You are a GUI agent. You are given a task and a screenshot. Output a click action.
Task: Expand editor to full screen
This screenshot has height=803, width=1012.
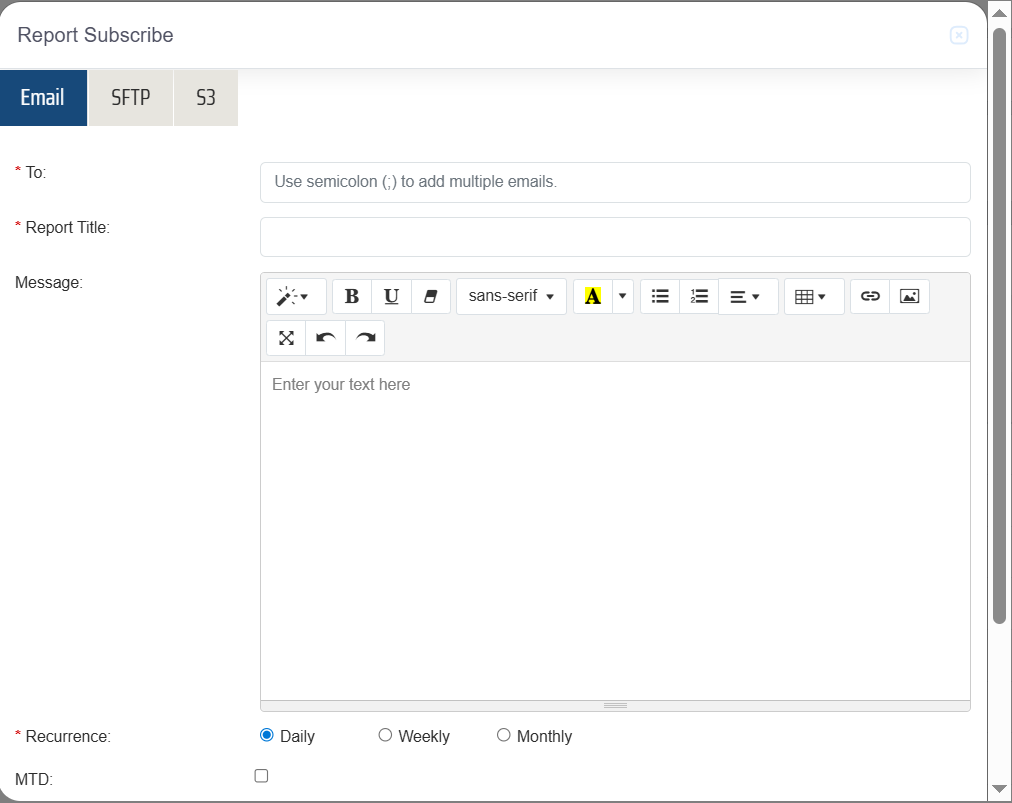tap(286, 338)
